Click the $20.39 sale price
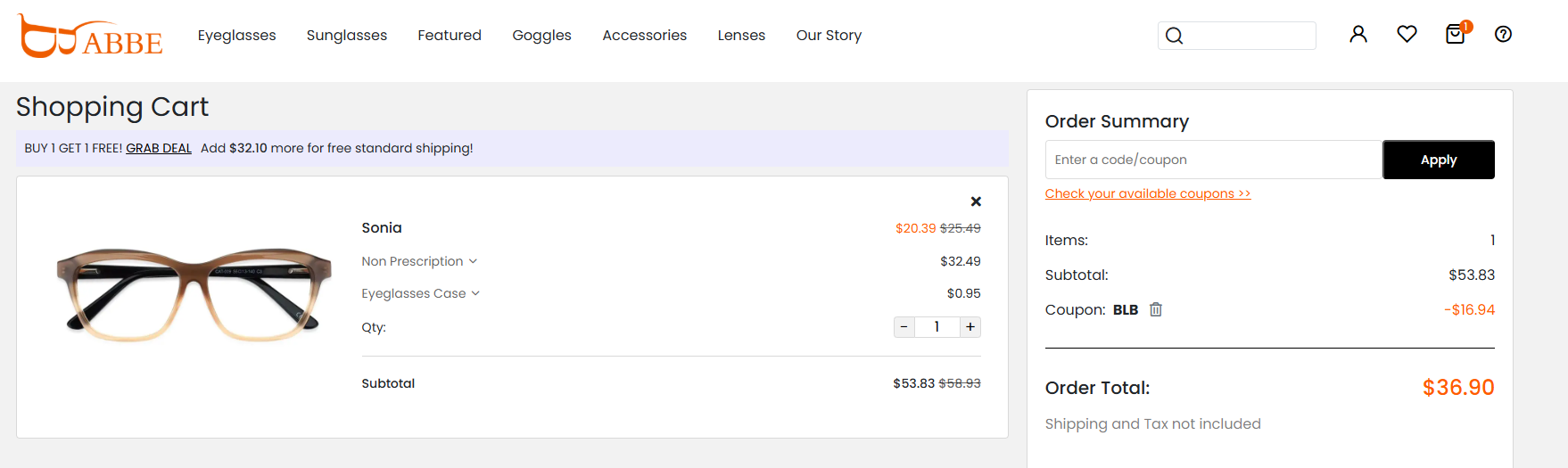The image size is (1568, 468). tap(916, 228)
